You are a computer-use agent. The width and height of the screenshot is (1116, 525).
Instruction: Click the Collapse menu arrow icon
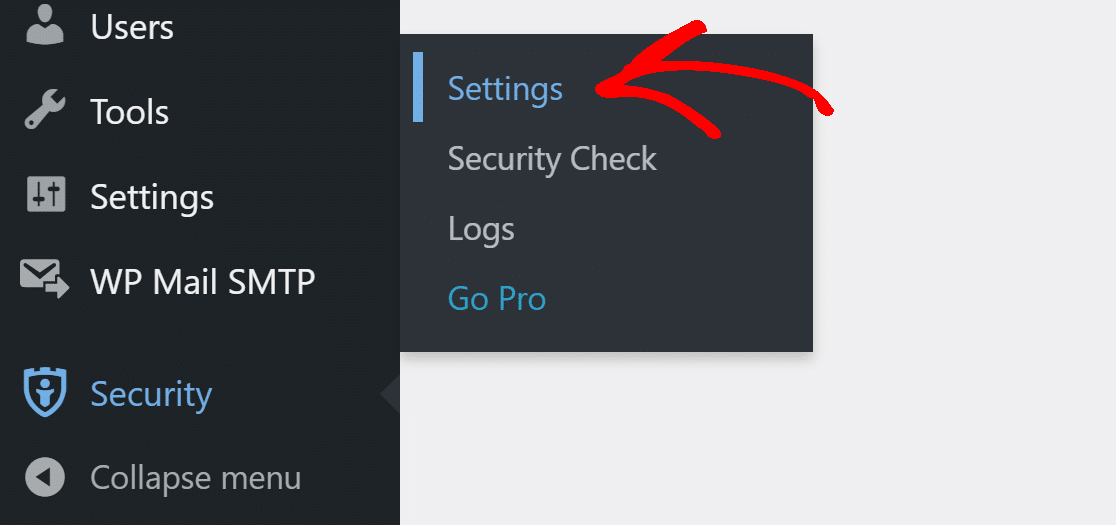point(45,477)
